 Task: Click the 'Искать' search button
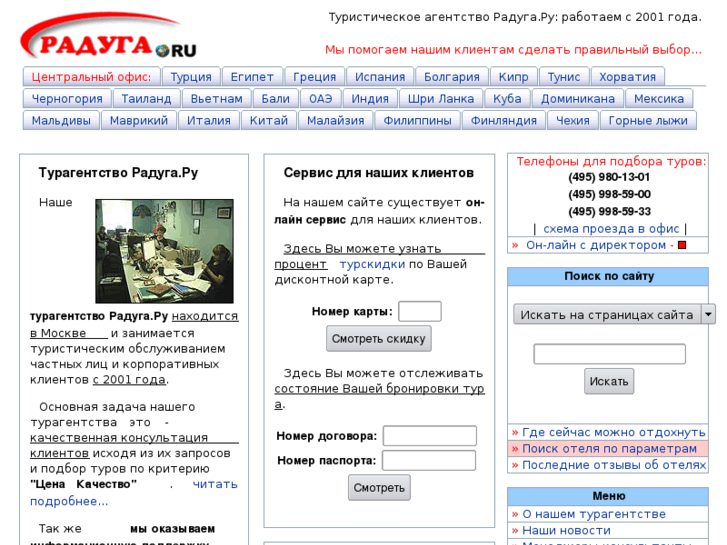click(x=609, y=381)
